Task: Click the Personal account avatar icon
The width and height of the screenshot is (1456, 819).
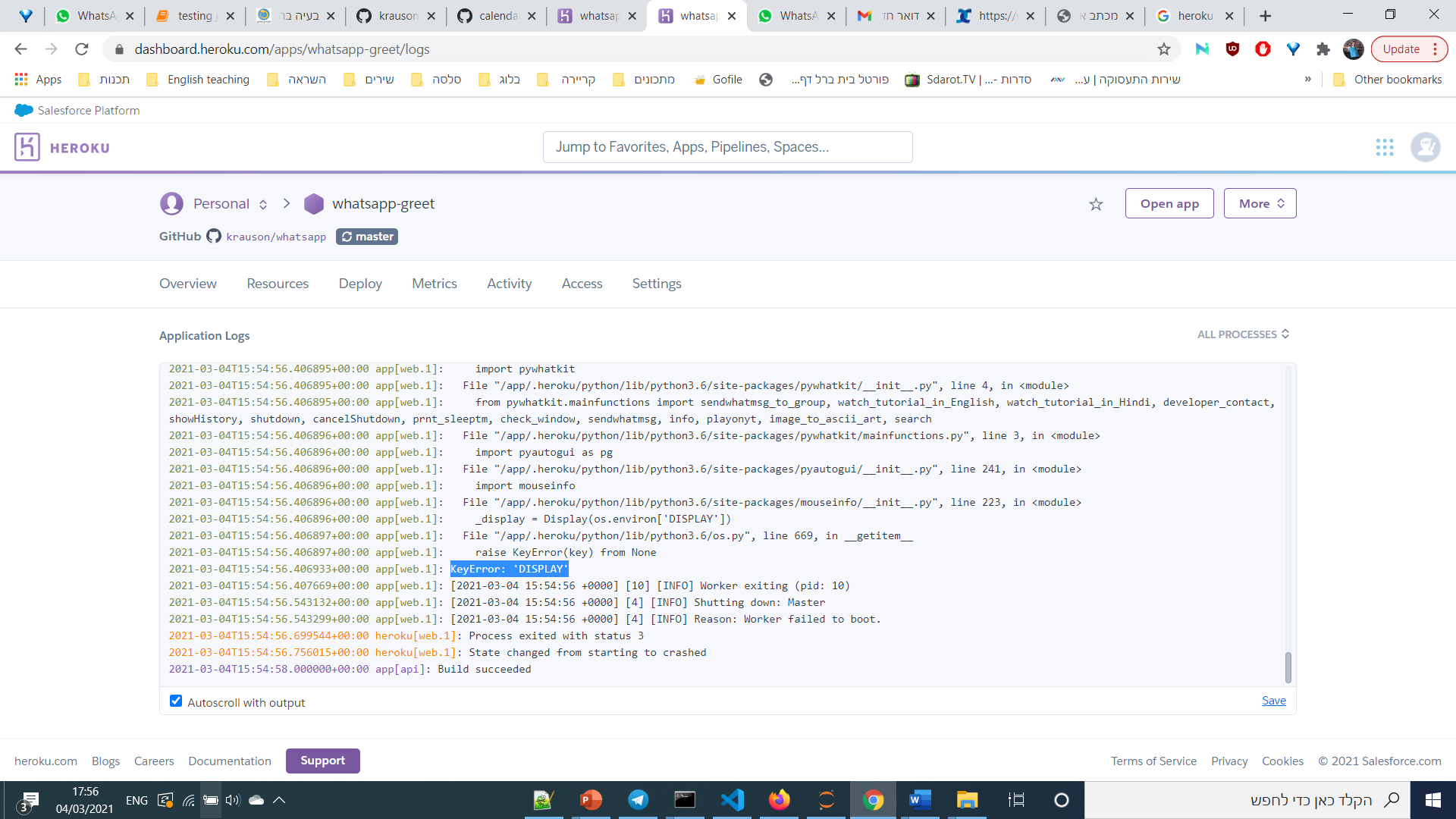Action: [171, 203]
